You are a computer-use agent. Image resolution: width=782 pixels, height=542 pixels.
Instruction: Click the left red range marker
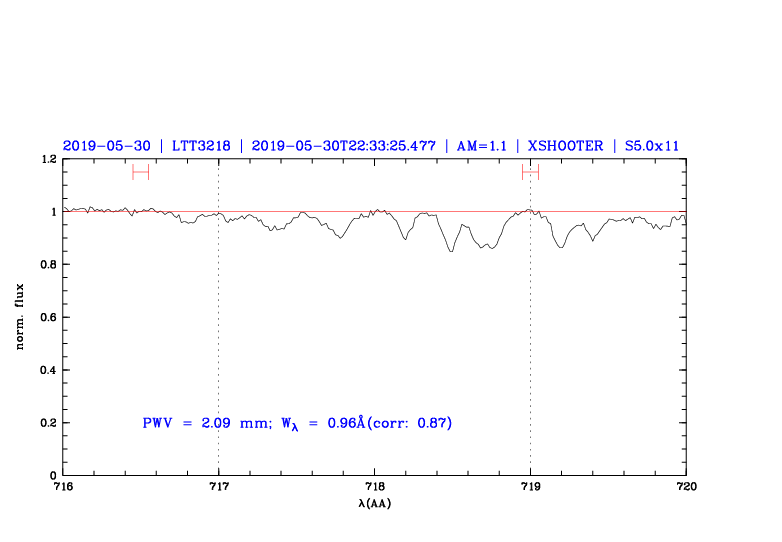(x=140, y=172)
